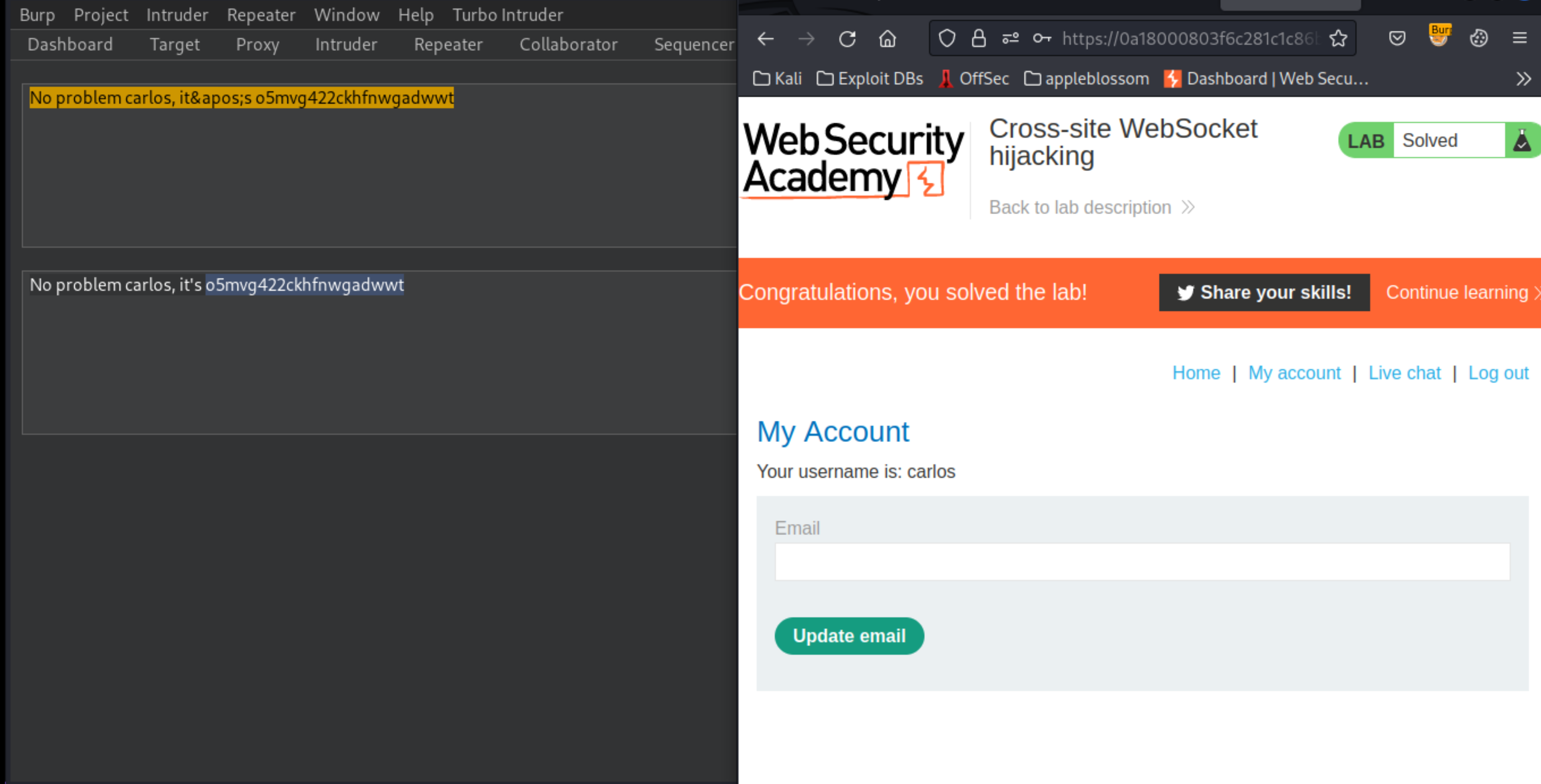Click the selected password o5mvg422ckhfnwgadwwt in decoded box
This screenshot has width=1541, height=784.
304,285
